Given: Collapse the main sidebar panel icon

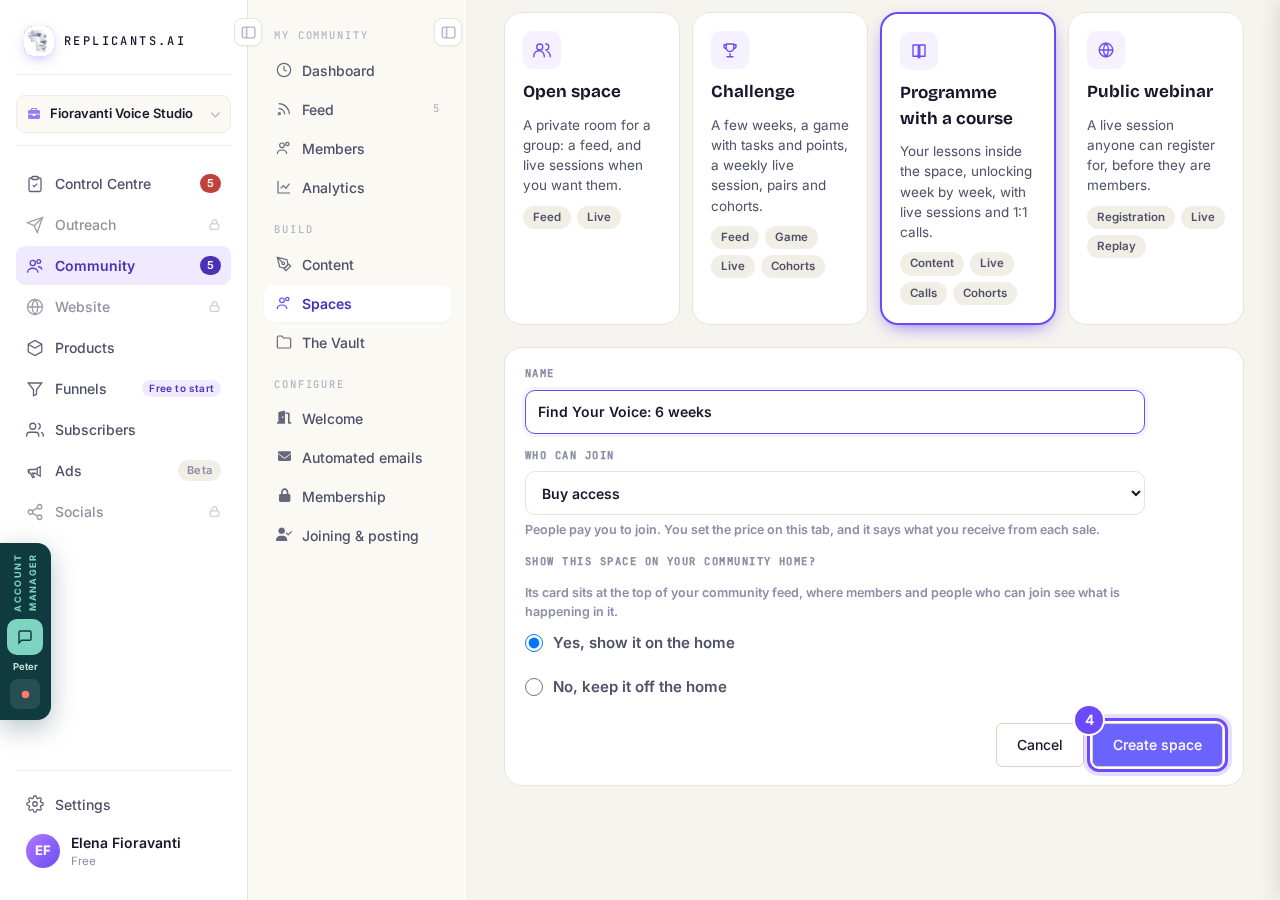Looking at the screenshot, I should click(x=248, y=32).
